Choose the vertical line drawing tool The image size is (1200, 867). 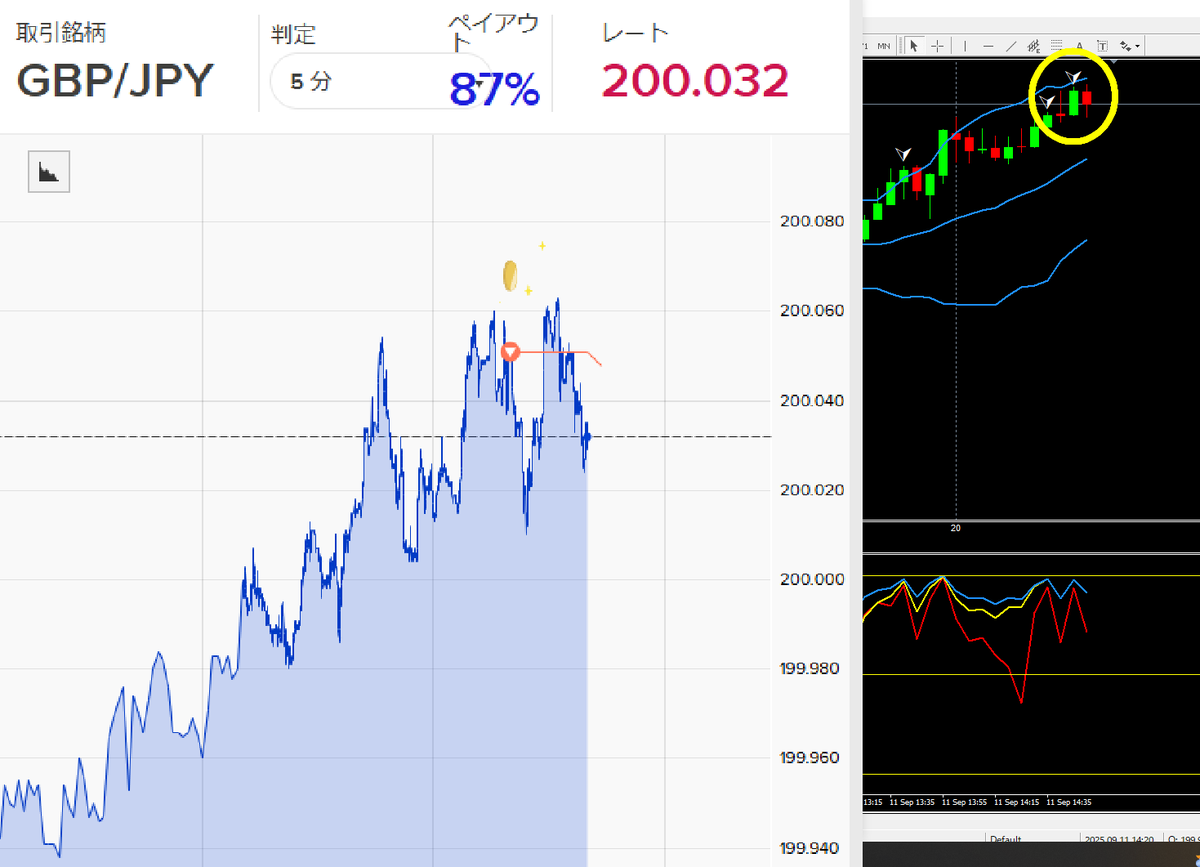(x=965, y=46)
